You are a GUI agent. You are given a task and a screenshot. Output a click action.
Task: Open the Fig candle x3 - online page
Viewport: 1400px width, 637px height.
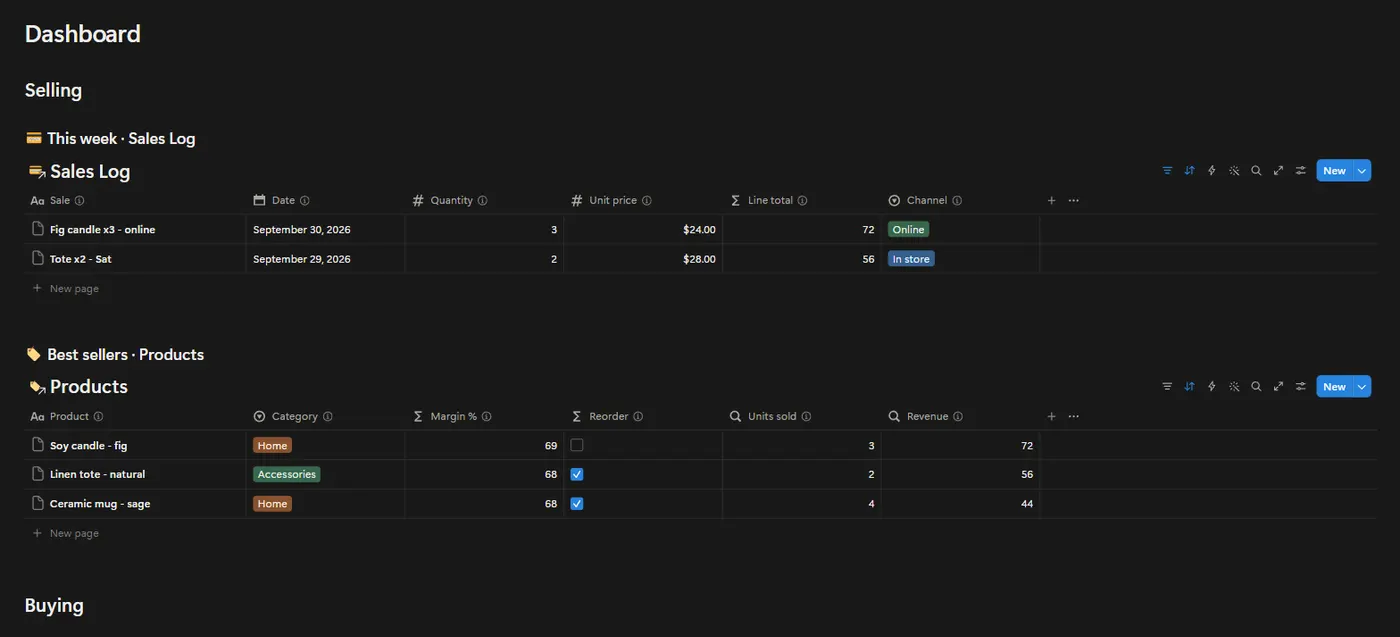click(103, 230)
